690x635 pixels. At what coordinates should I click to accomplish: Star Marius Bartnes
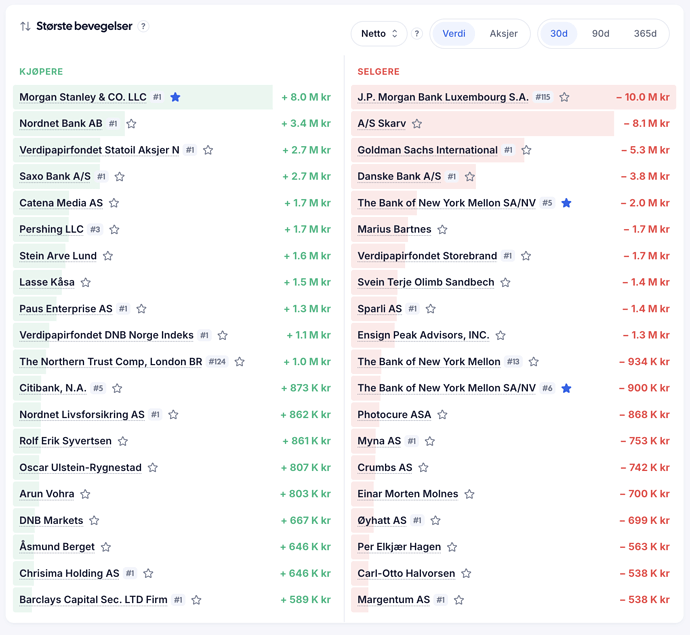[442, 229]
